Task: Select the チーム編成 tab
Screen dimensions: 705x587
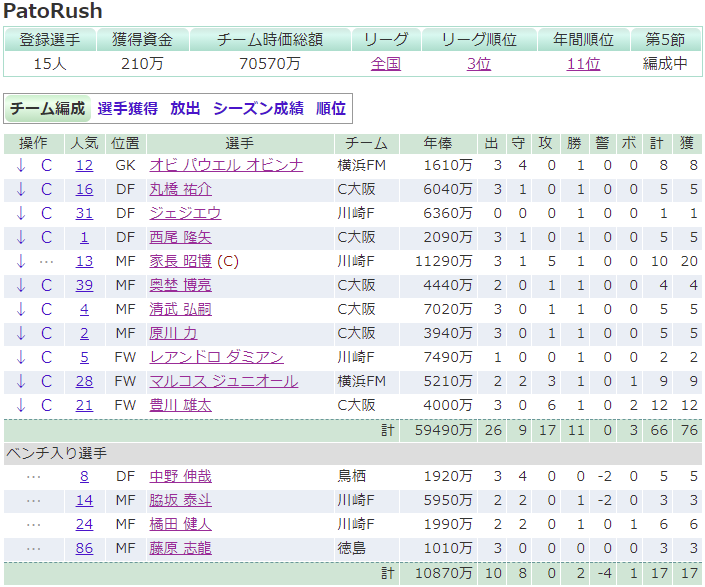Action: (x=48, y=108)
